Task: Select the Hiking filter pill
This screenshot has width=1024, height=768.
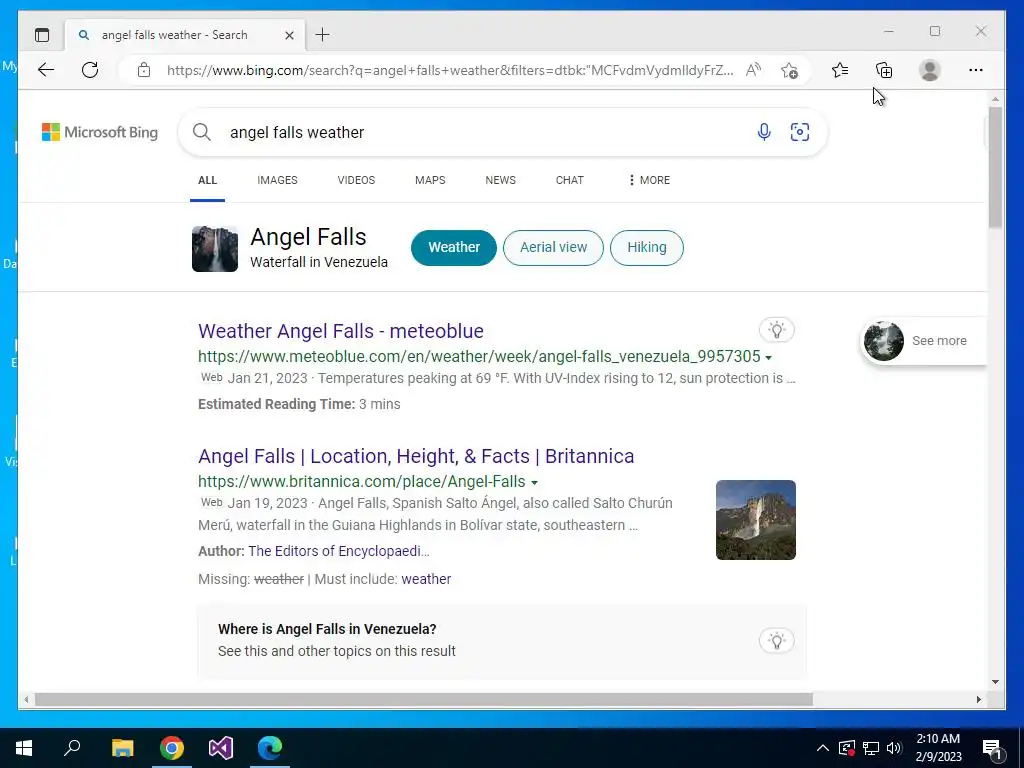Action: [647, 248]
